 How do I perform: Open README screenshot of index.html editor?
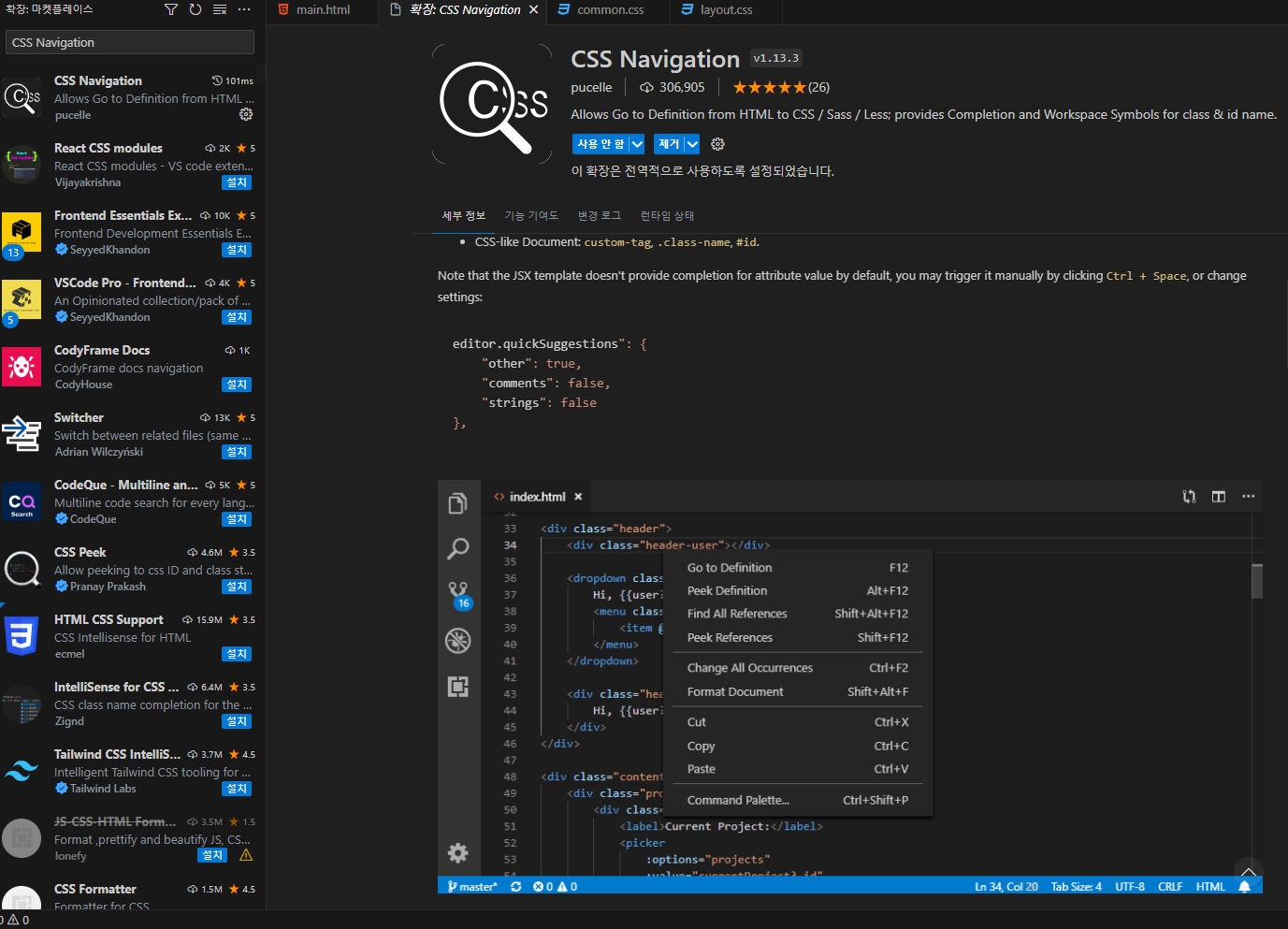849,687
